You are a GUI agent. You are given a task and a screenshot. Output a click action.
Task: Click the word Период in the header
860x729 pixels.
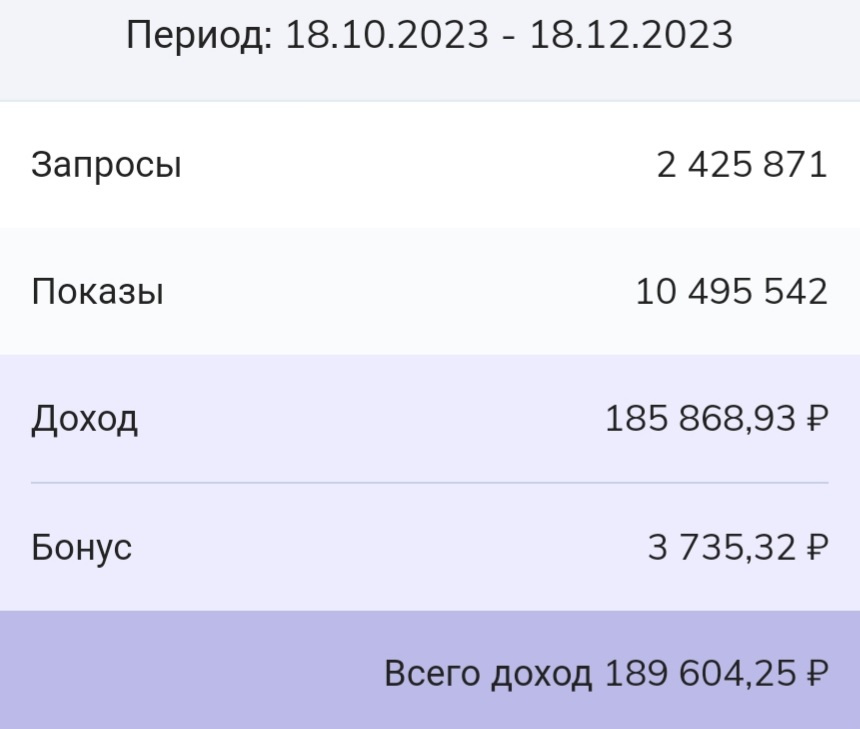(197, 37)
